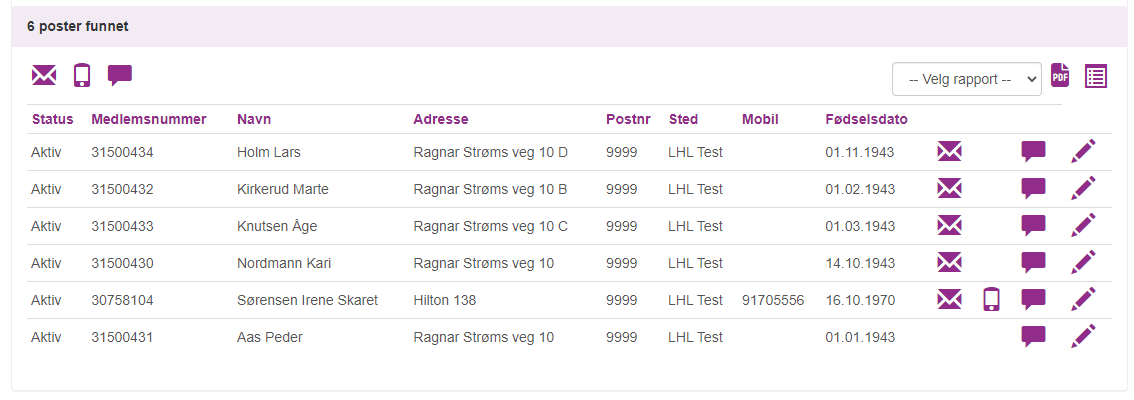The height and width of the screenshot is (400, 1134).
Task: Open the Velg rapport dropdown
Action: (x=967, y=79)
